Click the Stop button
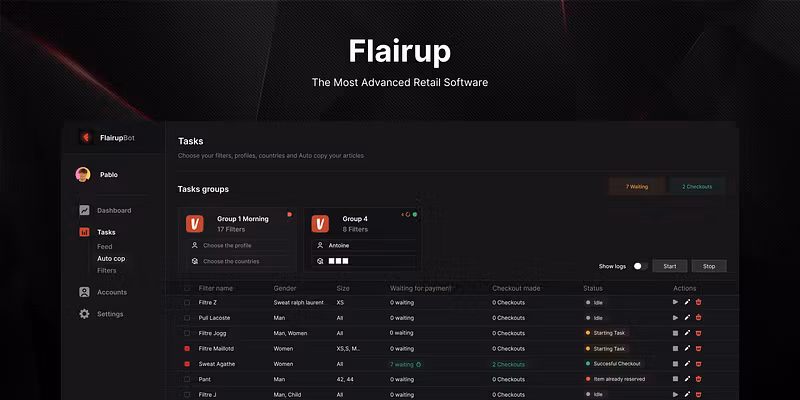This screenshot has height=400, width=800. (x=709, y=266)
